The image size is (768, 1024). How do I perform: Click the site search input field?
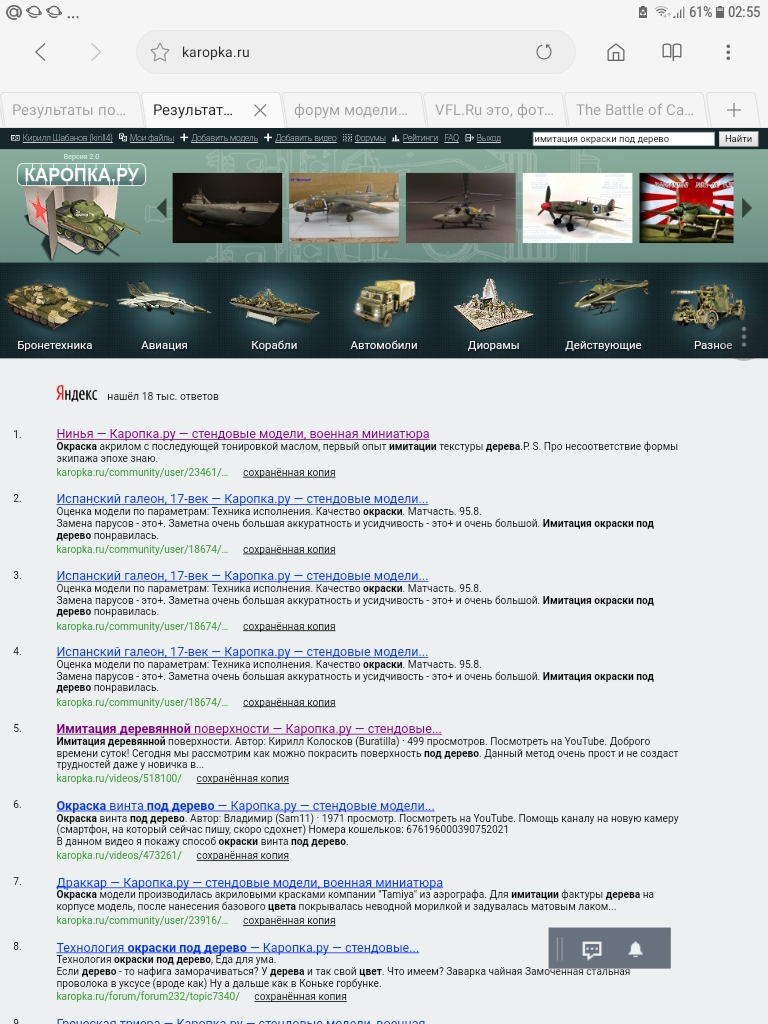coord(623,139)
